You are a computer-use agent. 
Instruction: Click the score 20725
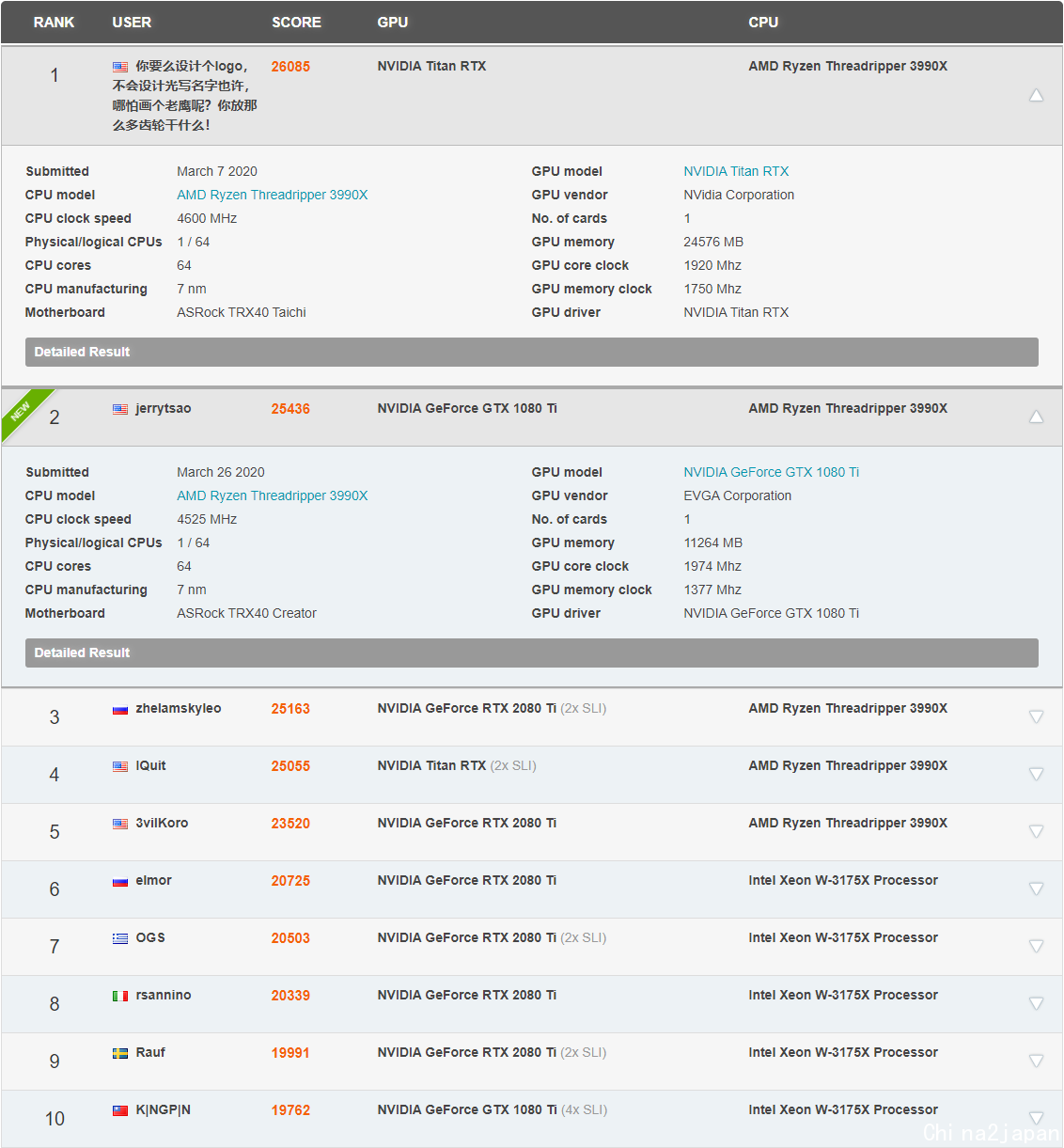(x=290, y=881)
